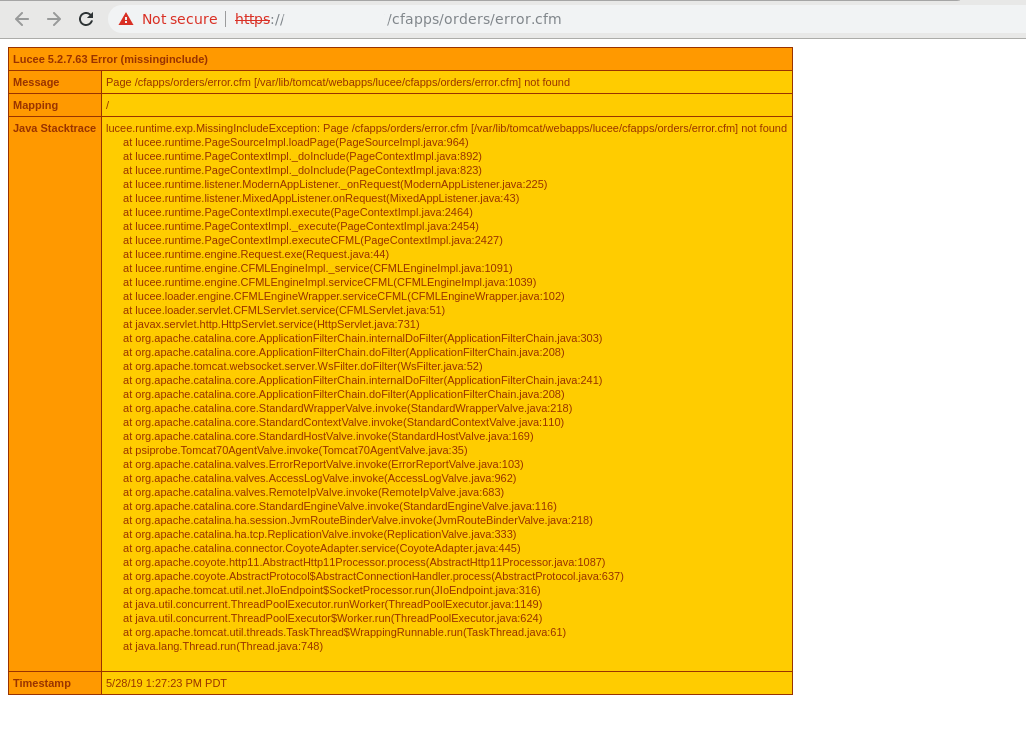The width and height of the screenshot is (1026, 742).
Task: Go forward using the browser forward arrow
Action: point(54,19)
